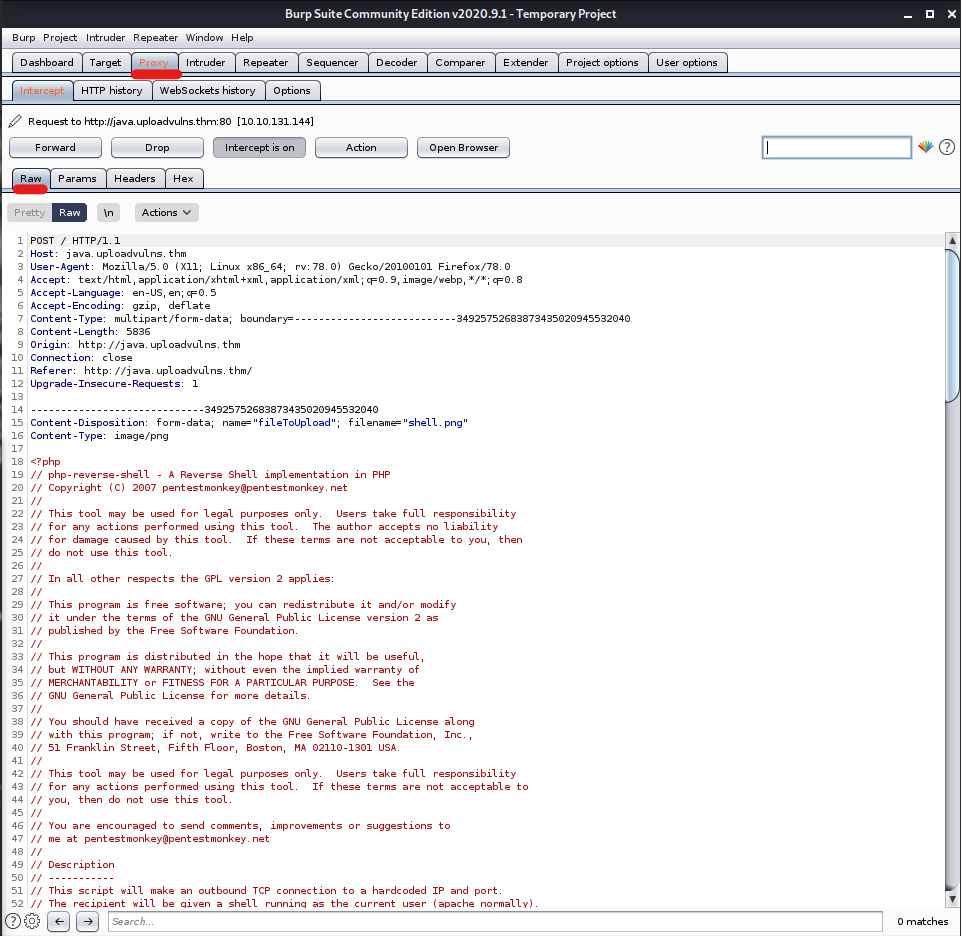Toggle the Intercept is on button
This screenshot has width=961, height=936.
click(x=259, y=148)
